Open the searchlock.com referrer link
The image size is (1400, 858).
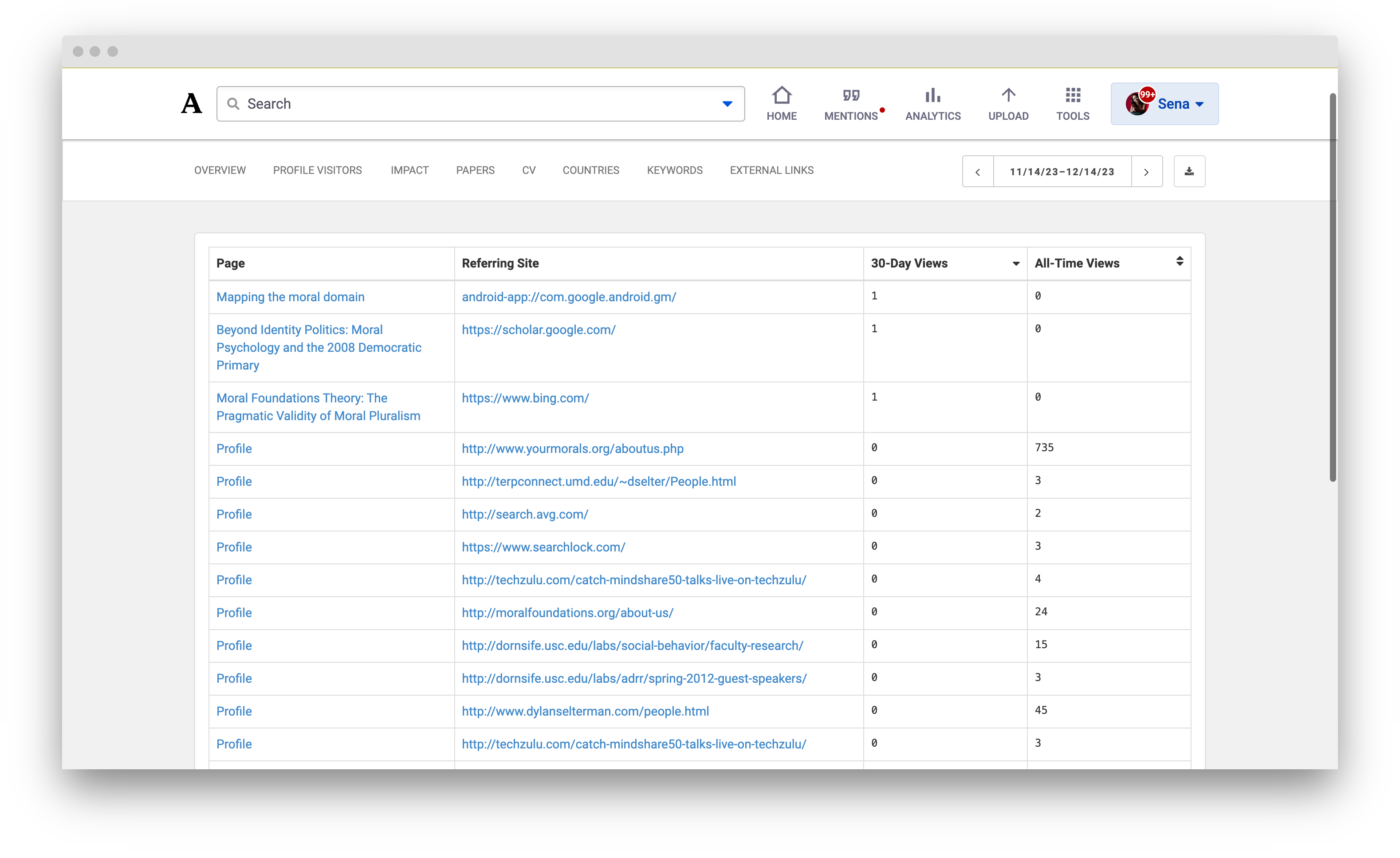543,547
